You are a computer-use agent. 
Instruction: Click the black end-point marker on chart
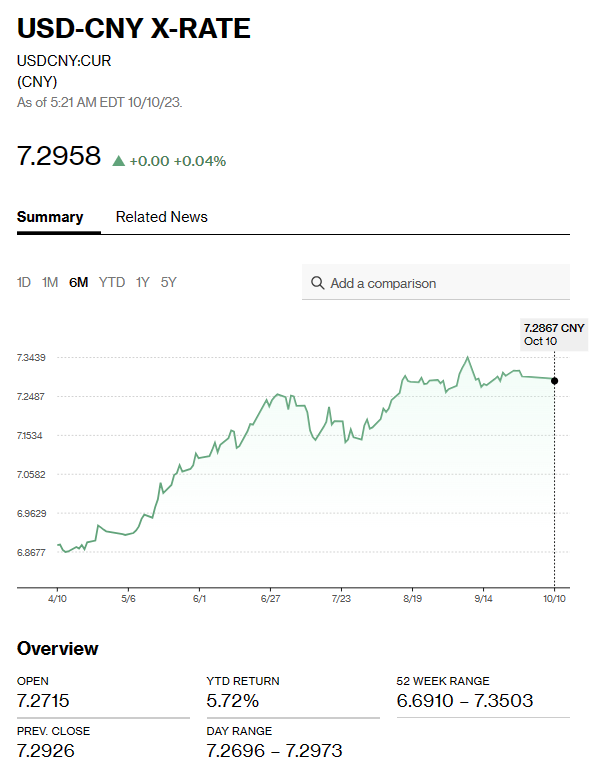click(554, 380)
